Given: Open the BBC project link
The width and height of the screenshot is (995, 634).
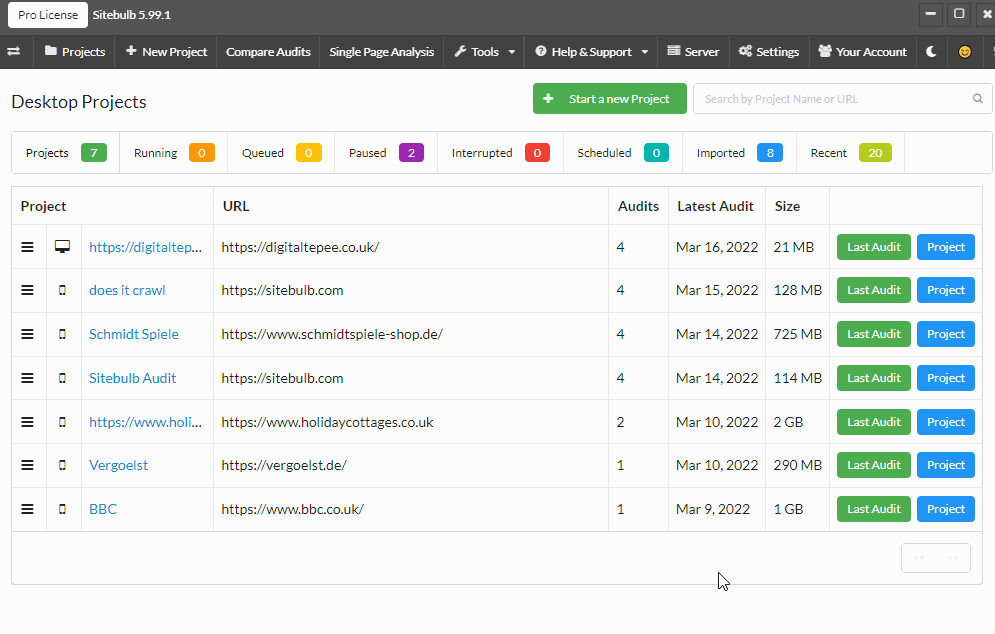Looking at the screenshot, I should click(103, 509).
